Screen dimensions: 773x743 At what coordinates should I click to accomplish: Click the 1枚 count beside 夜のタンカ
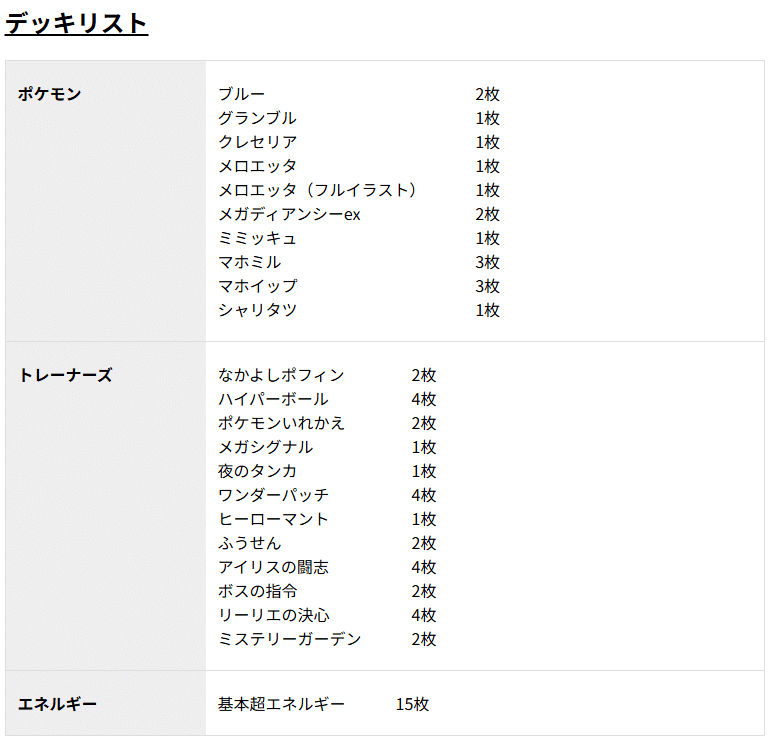click(x=424, y=471)
